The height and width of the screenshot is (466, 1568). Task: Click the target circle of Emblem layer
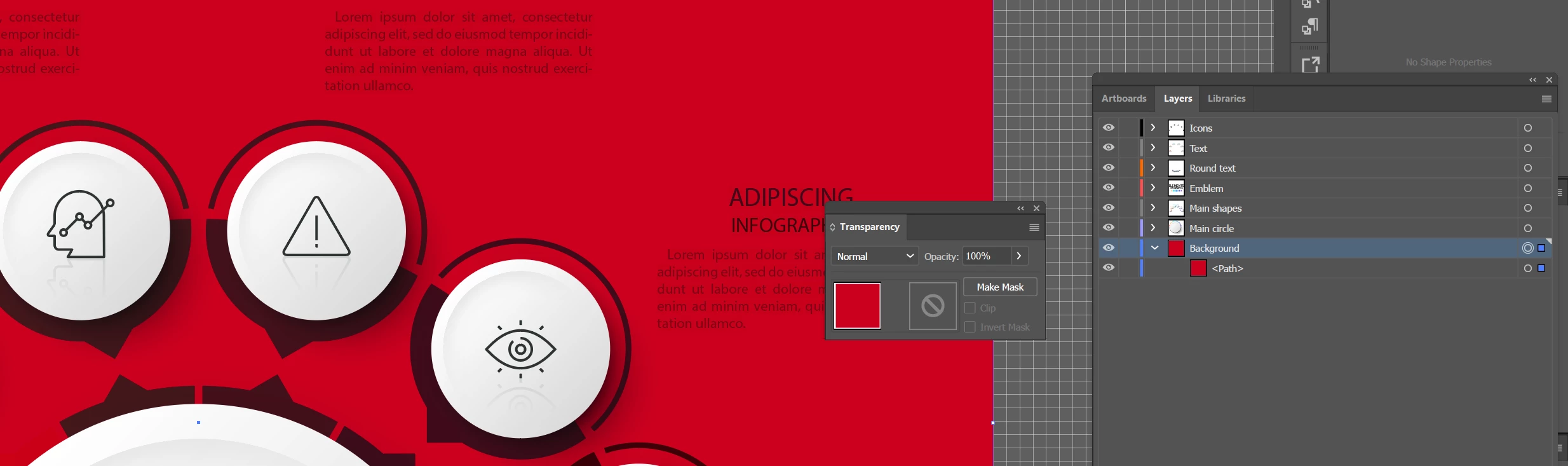tap(1527, 188)
